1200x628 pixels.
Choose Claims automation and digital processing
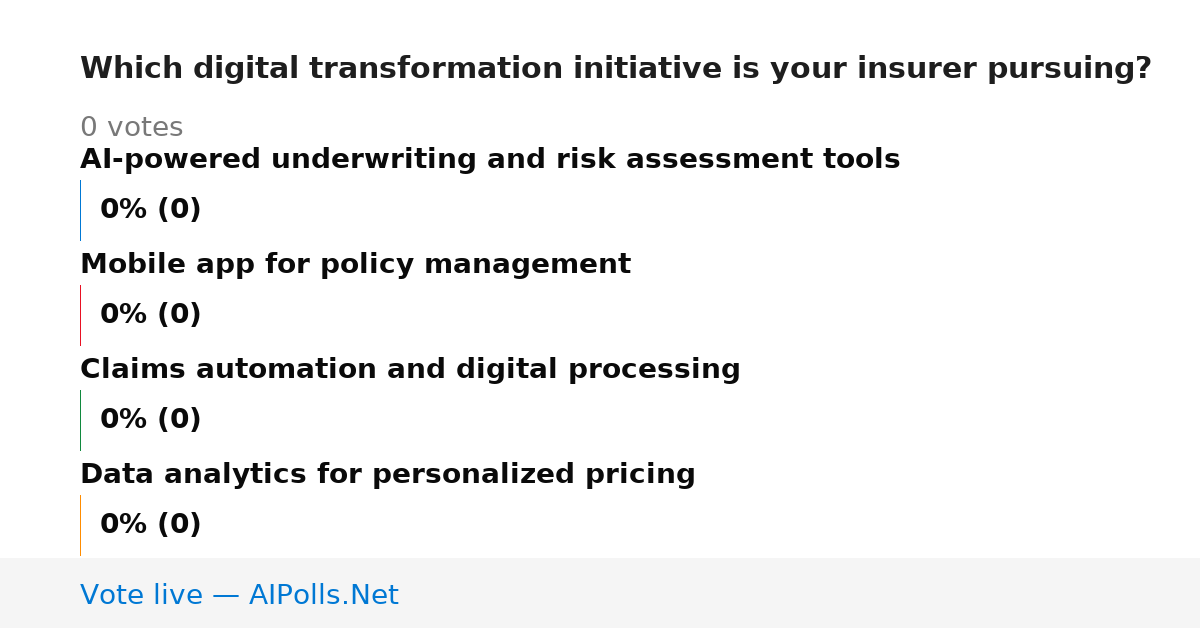[410, 370]
